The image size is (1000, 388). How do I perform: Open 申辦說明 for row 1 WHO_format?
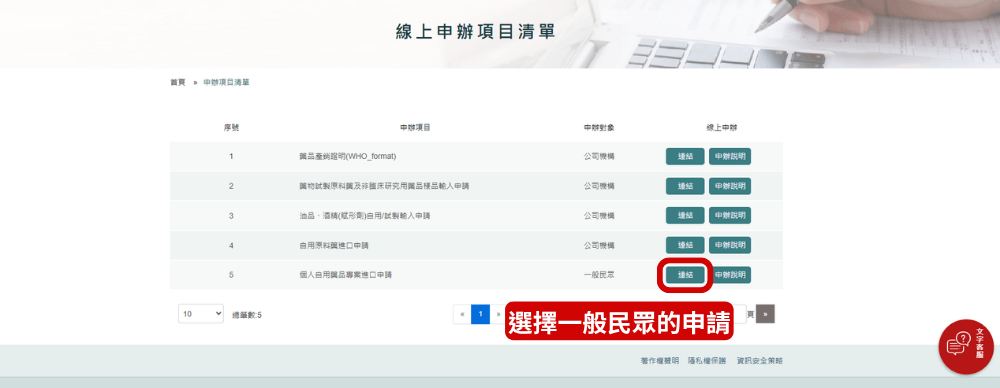coord(730,156)
